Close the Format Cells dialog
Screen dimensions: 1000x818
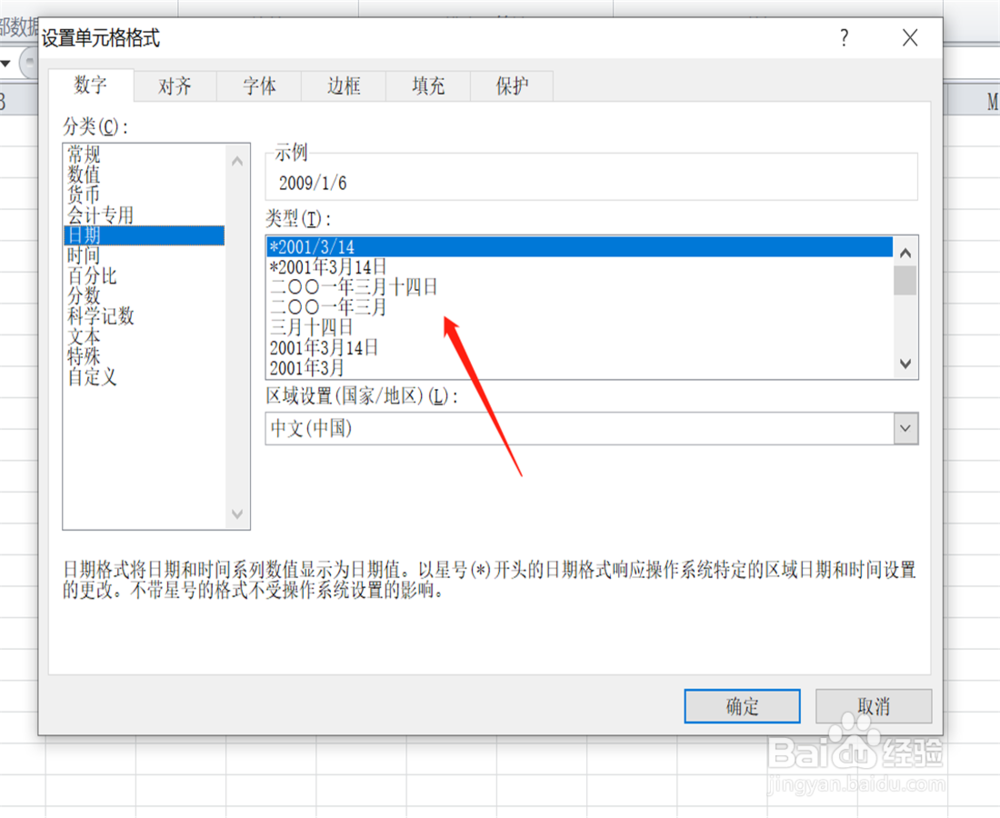(910, 38)
